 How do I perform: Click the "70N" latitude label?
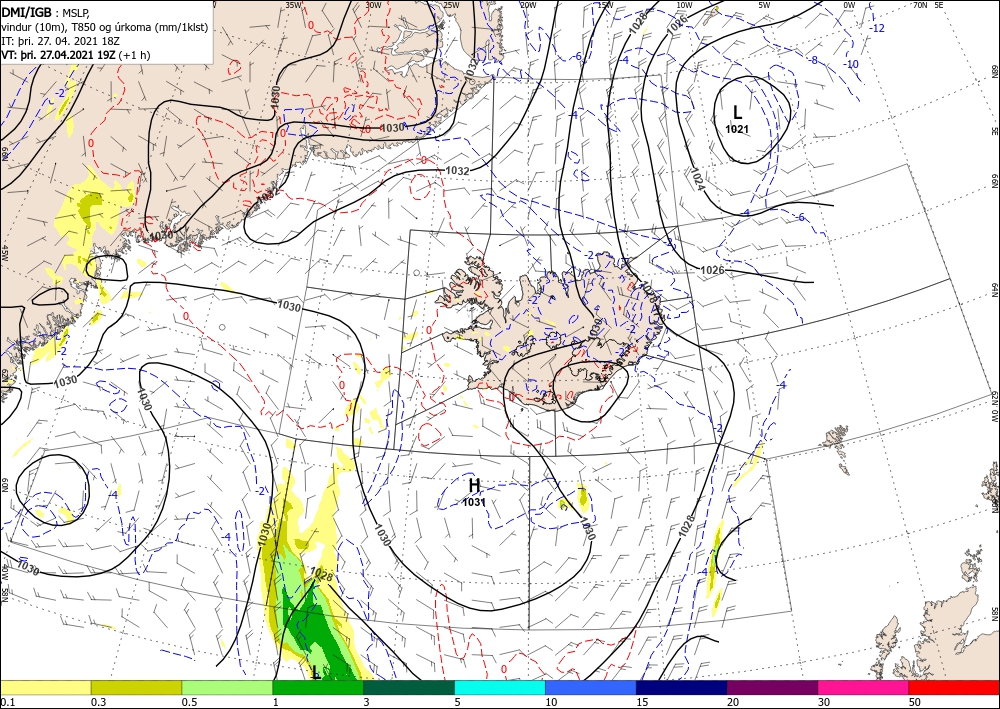pos(920,5)
